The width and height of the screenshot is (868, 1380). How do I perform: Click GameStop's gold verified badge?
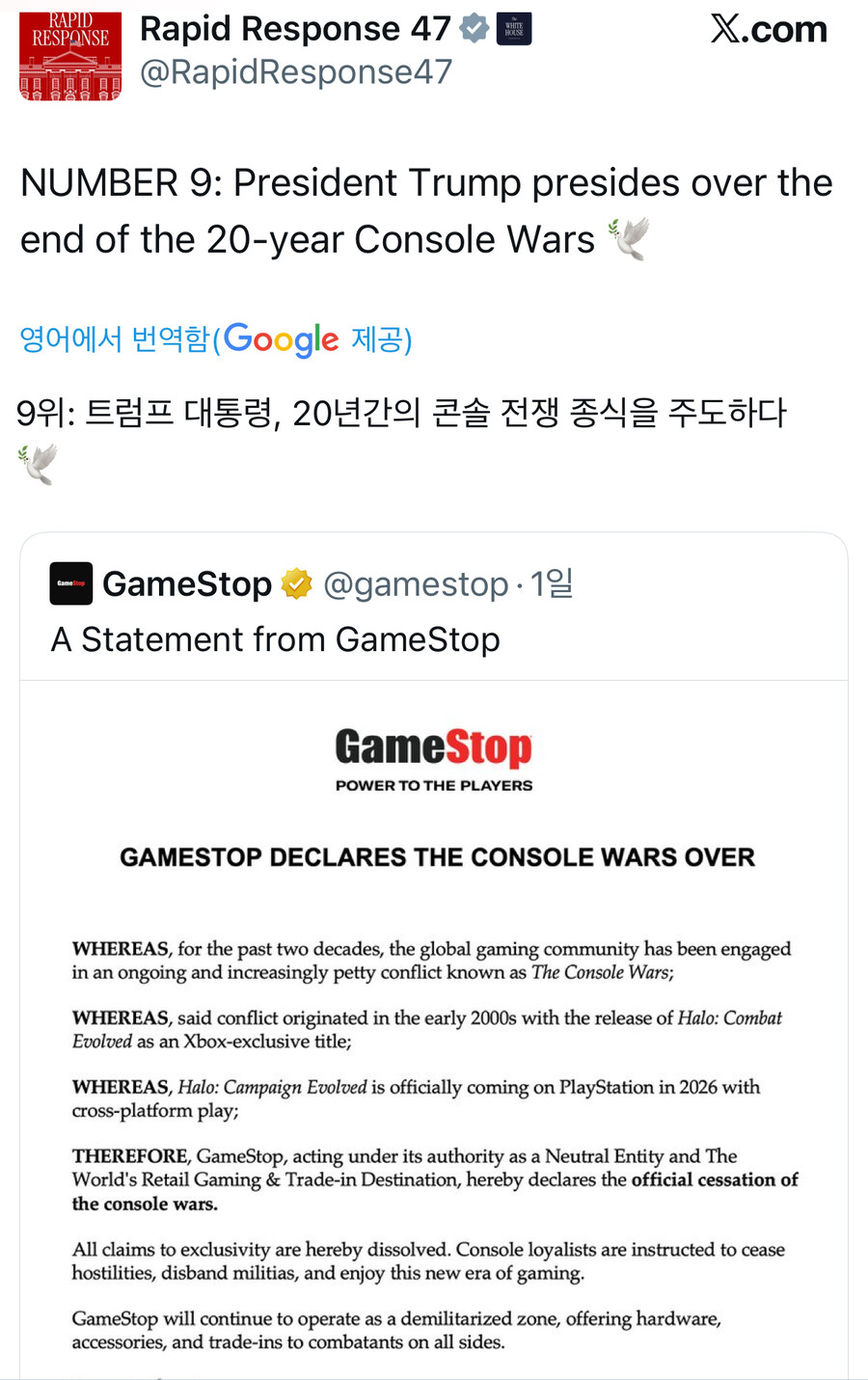click(x=296, y=582)
